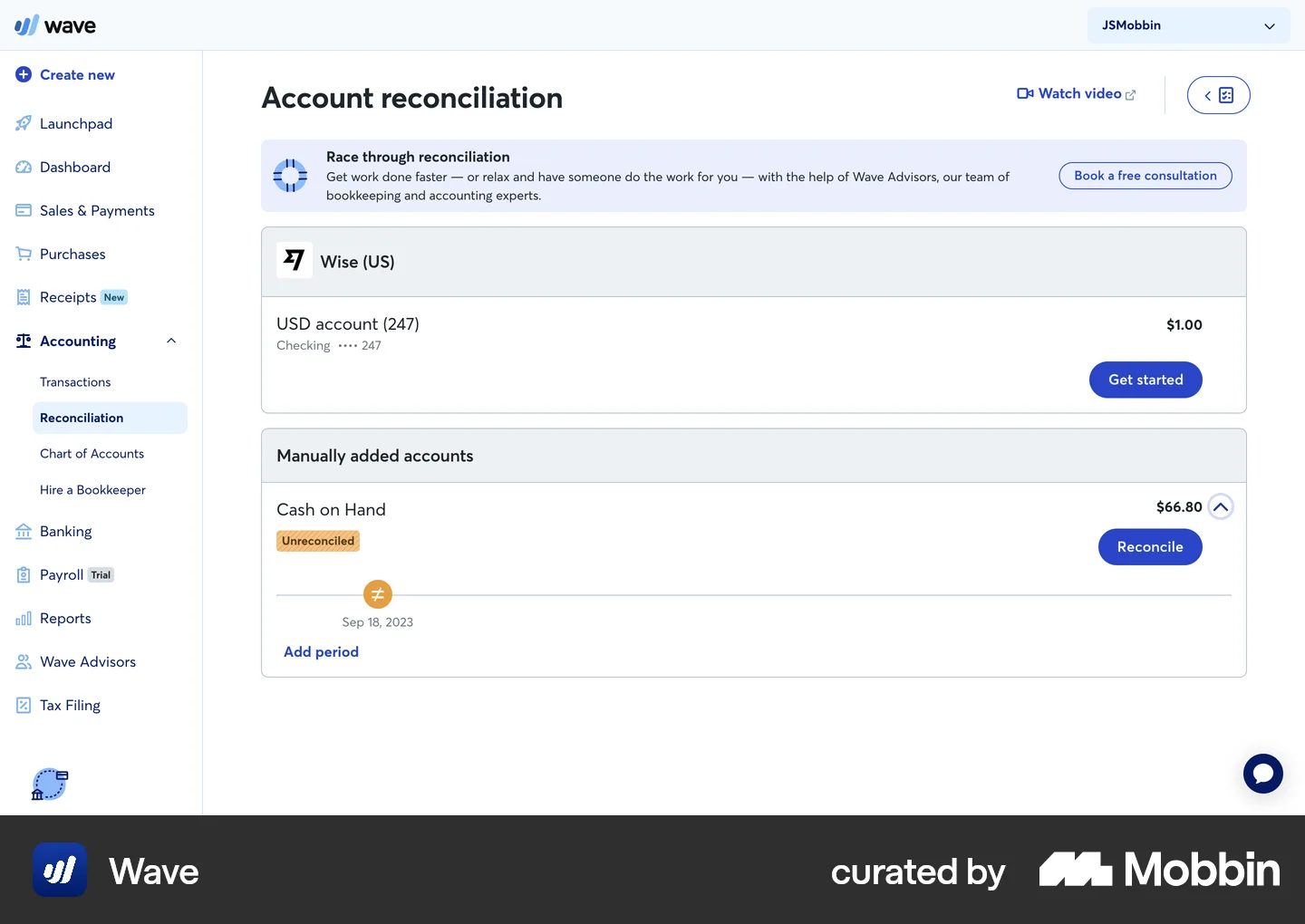Click the Payroll clipboard icon

click(x=24, y=574)
